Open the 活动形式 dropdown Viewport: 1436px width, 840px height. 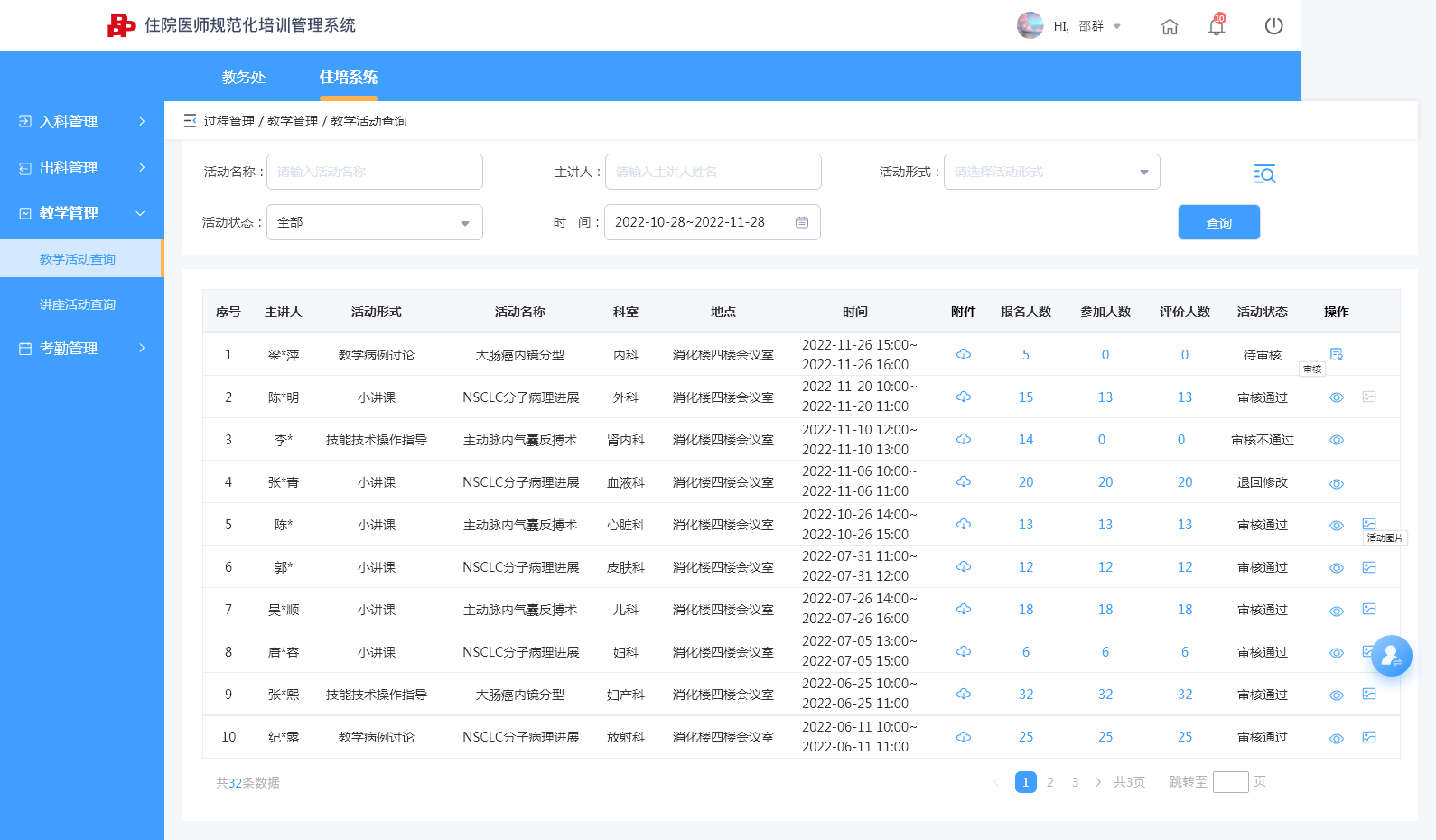(x=1052, y=172)
